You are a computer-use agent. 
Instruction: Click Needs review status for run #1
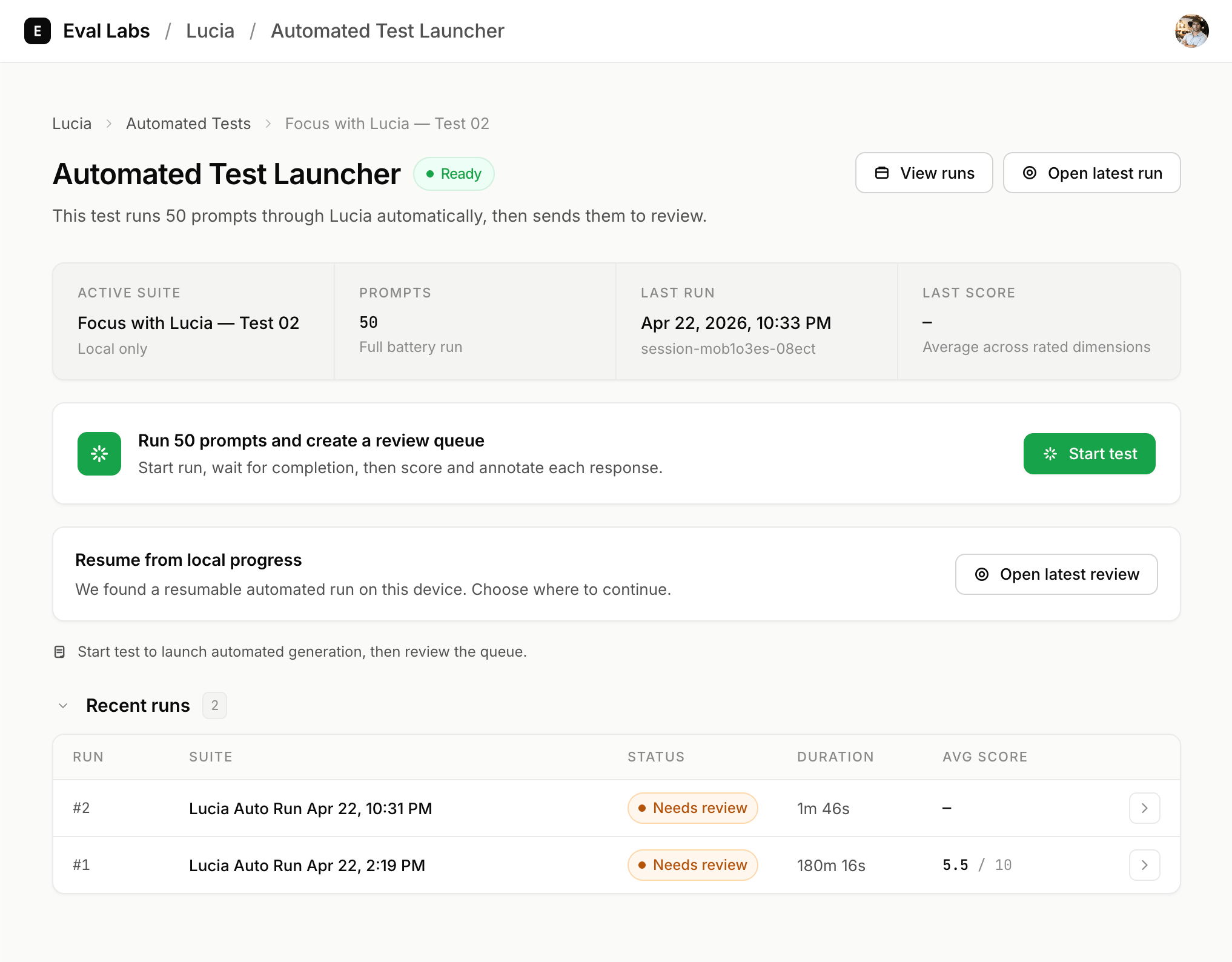(x=693, y=865)
